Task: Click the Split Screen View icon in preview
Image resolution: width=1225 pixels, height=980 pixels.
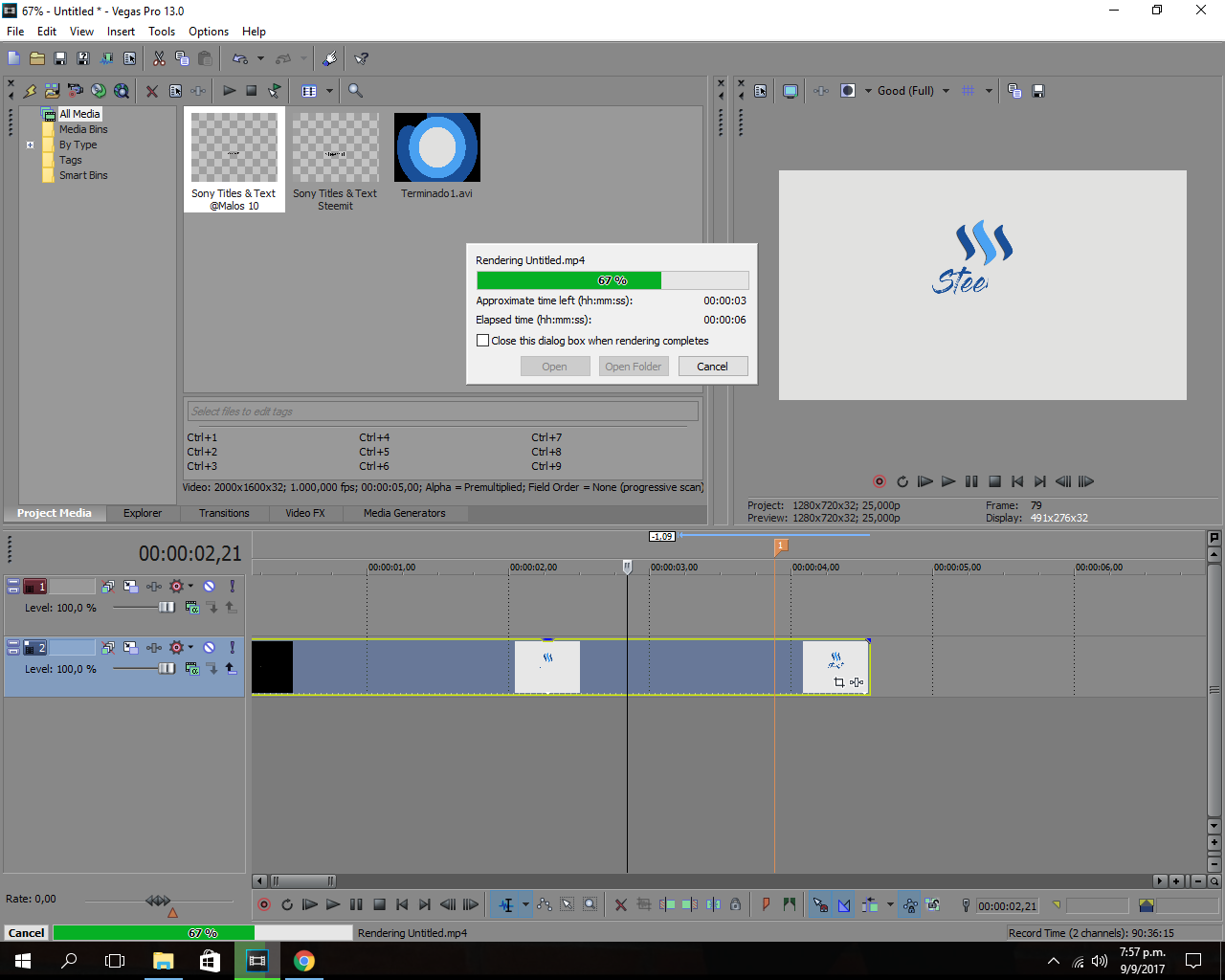Action: 848,91
